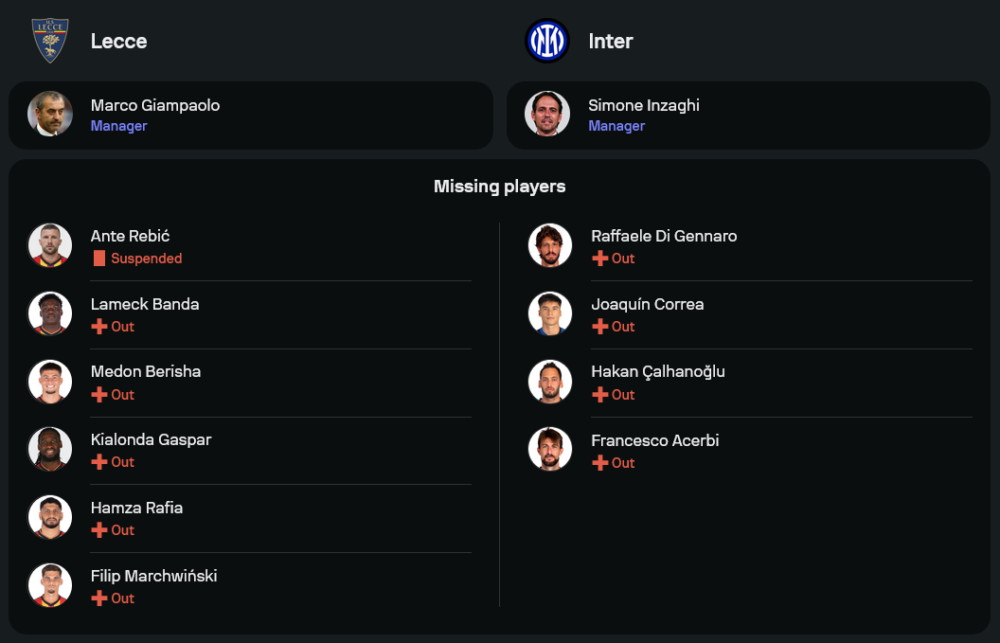Click the Missing players section heading

pos(500,186)
